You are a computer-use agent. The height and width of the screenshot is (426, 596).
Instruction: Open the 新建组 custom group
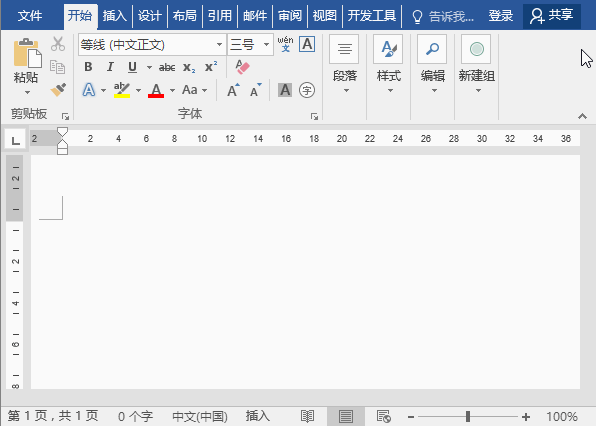click(477, 65)
